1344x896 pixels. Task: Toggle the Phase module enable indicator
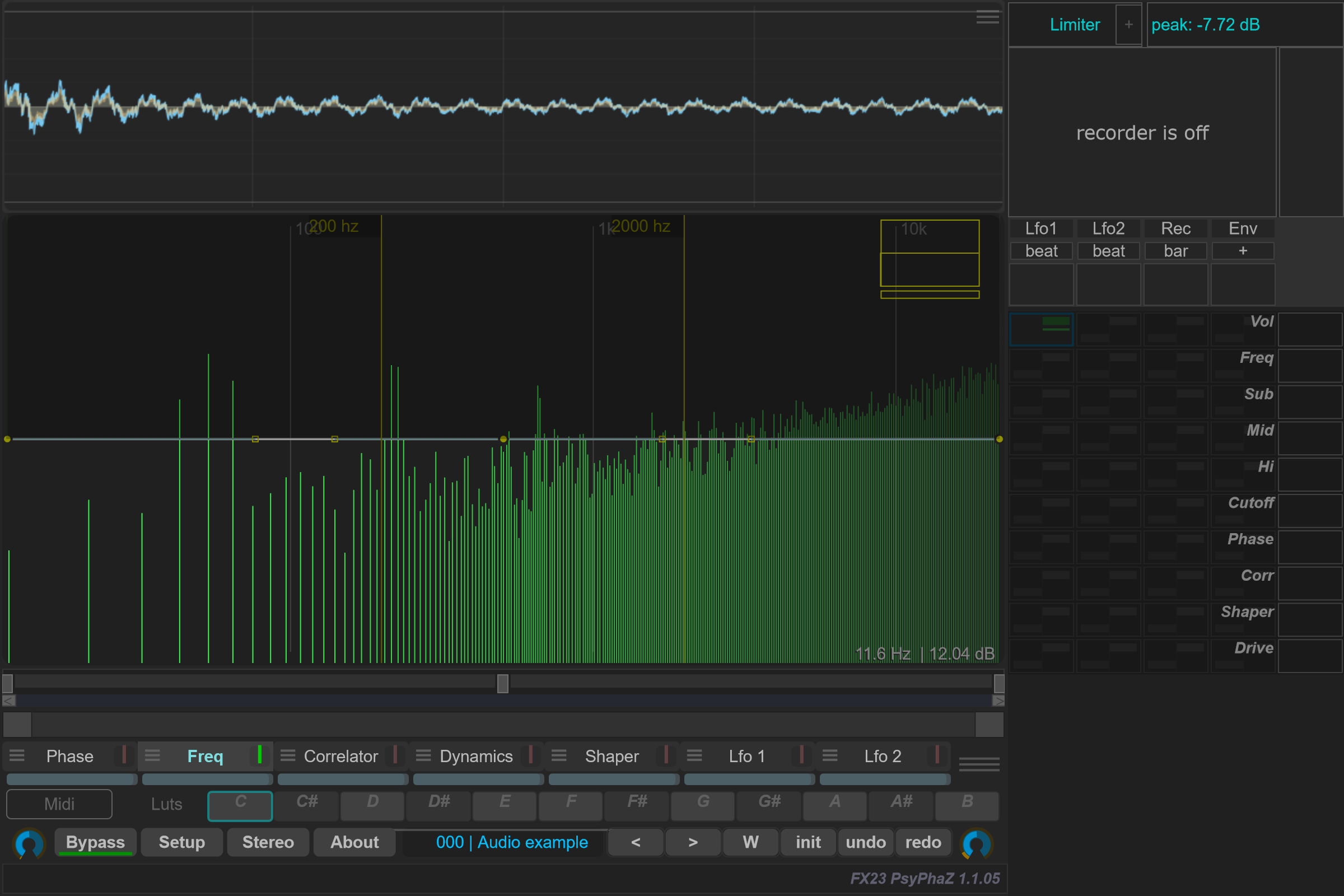pyautogui.click(x=124, y=755)
